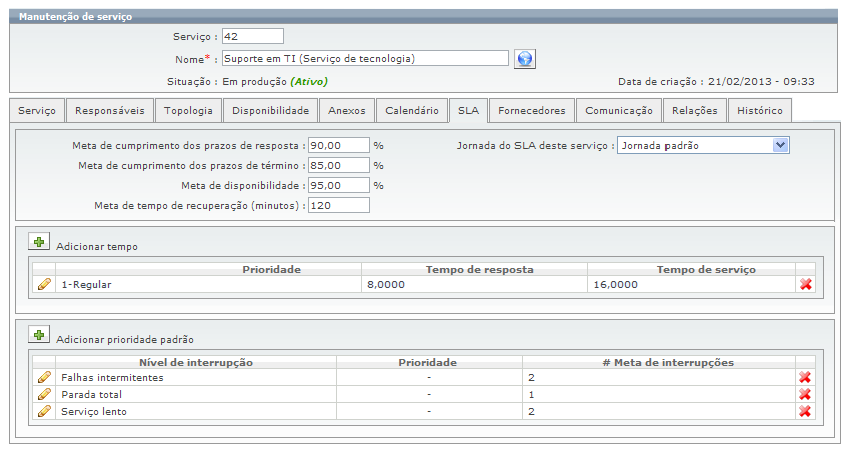Open the Jornada do SLA dropdown
This screenshot has width=843, height=449.
coord(781,145)
